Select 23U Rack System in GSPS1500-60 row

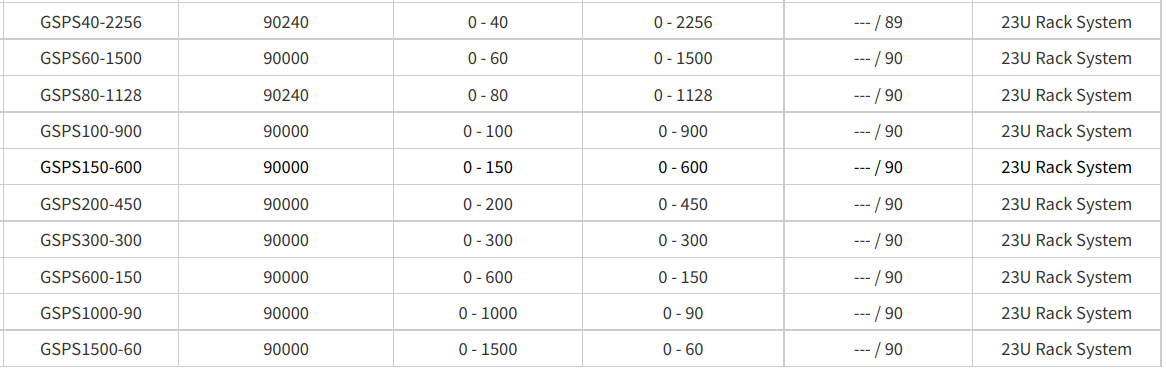pyautogui.click(x=1066, y=349)
